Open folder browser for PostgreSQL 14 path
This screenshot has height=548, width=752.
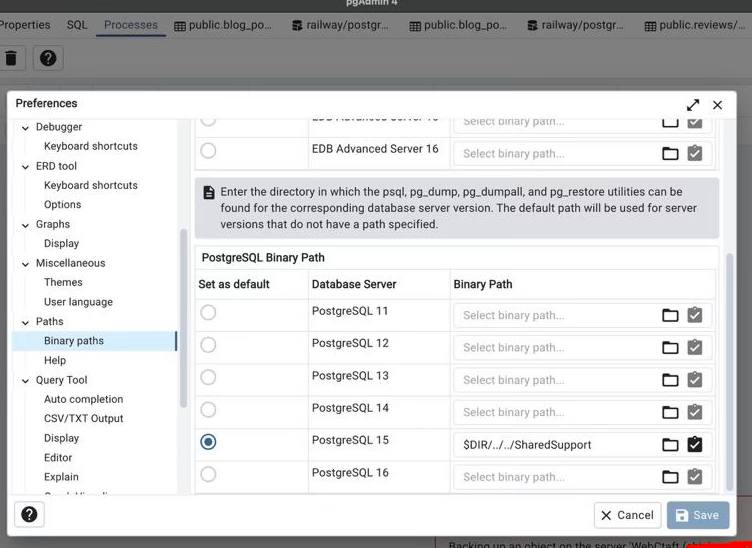pyautogui.click(x=670, y=412)
